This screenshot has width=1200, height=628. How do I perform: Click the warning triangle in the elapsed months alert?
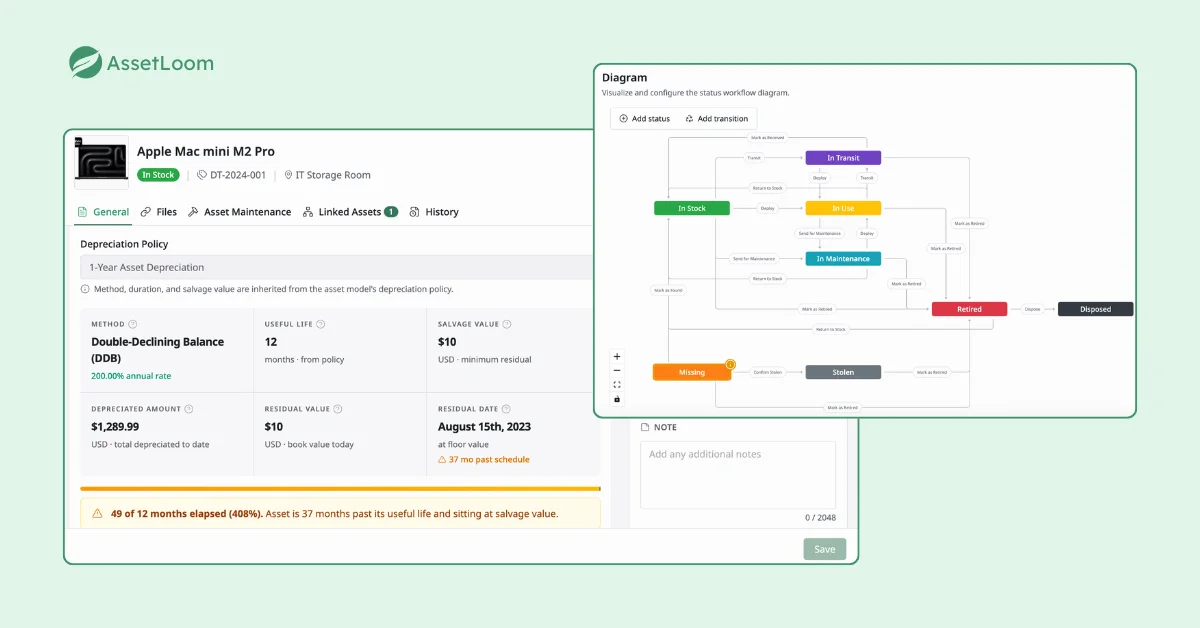[x=97, y=514]
